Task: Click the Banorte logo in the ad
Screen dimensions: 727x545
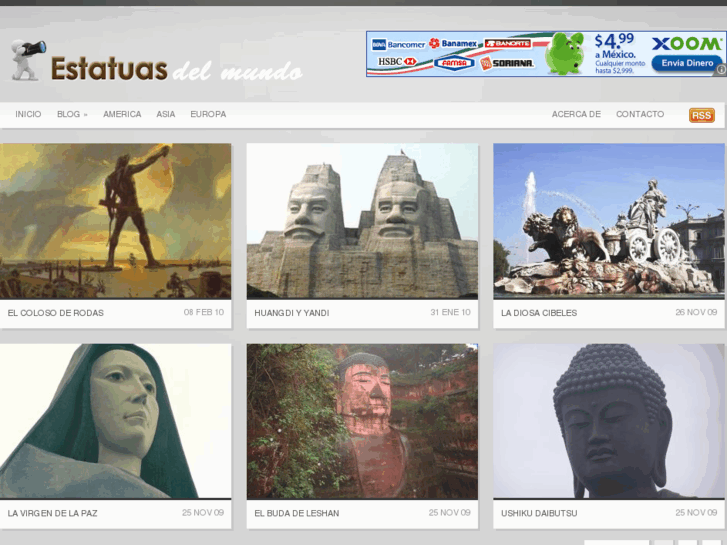Action: pos(507,44)
